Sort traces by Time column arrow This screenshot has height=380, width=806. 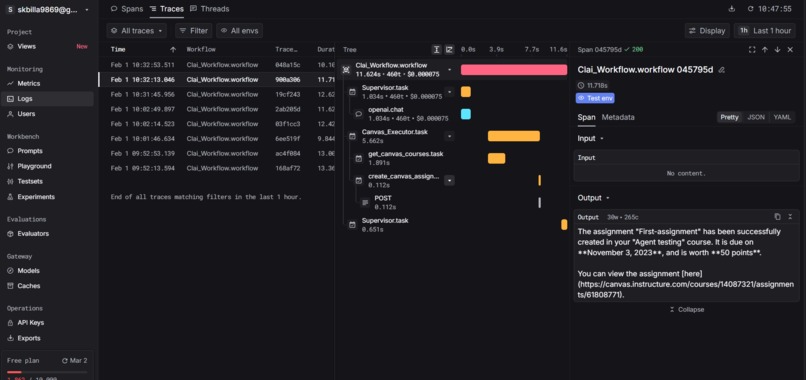click(x=173, y=50)
